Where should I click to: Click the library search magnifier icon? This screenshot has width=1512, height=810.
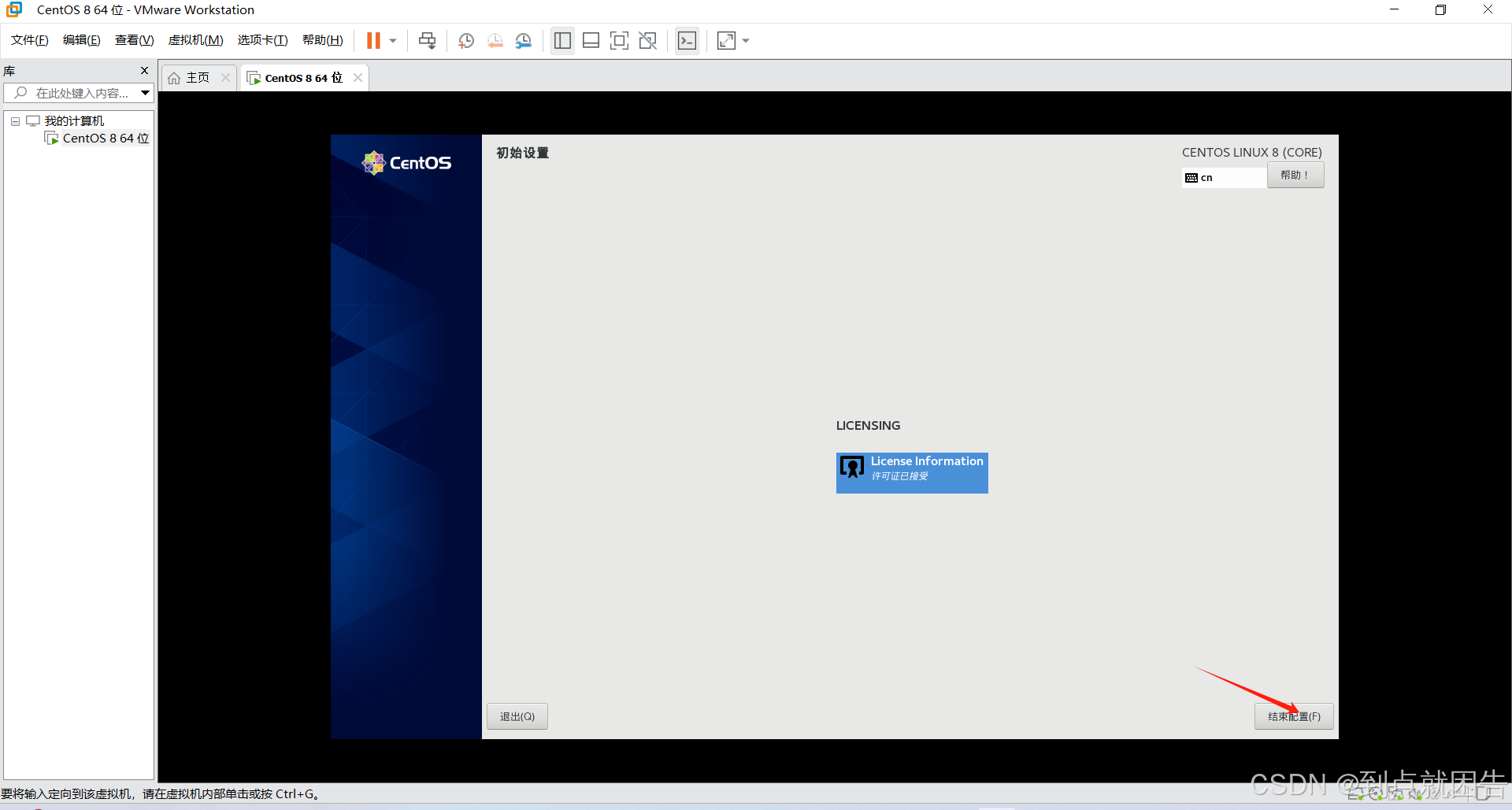(x=21, y=93)
